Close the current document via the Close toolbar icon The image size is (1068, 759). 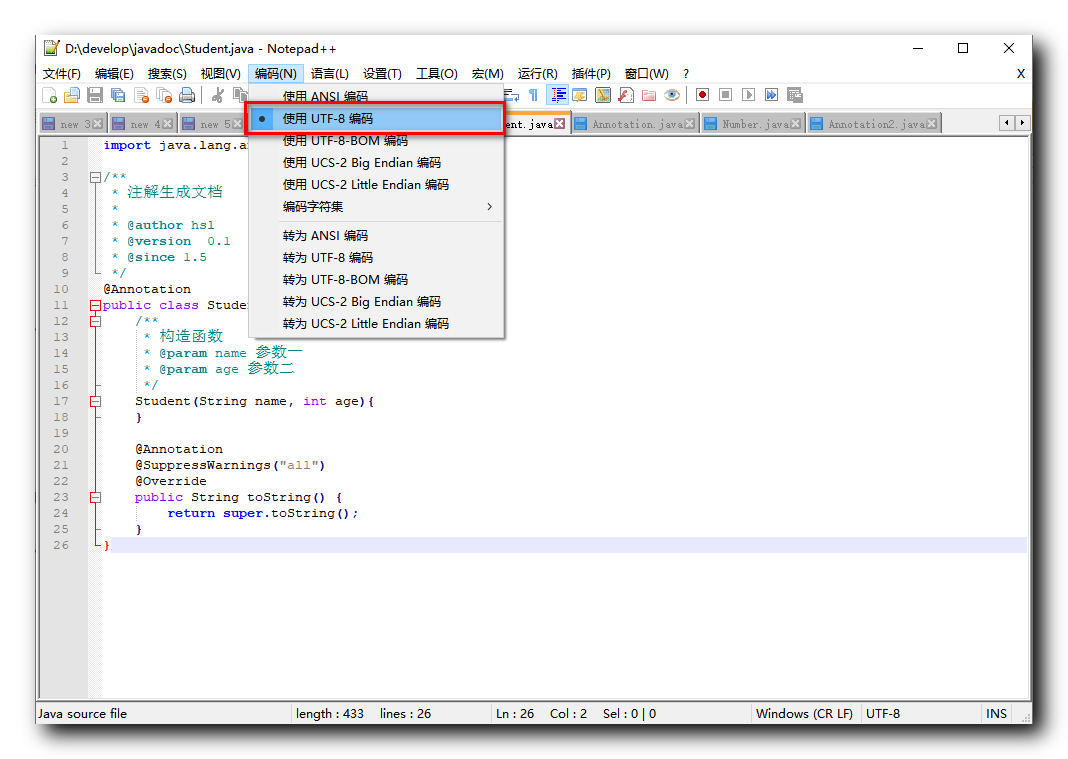click(x=142, y=95)
